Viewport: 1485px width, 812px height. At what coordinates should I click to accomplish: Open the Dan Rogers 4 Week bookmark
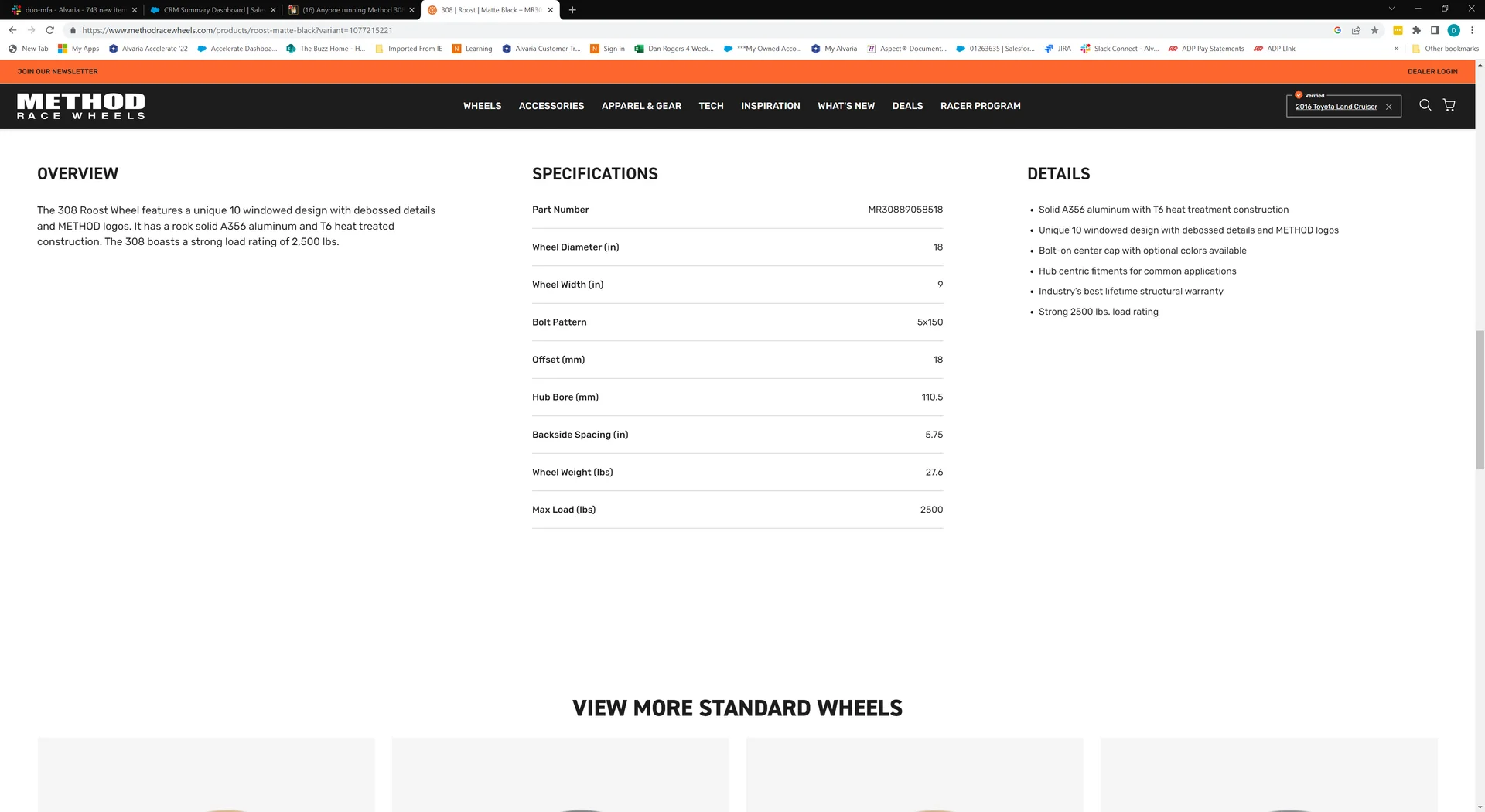[674, 49]
